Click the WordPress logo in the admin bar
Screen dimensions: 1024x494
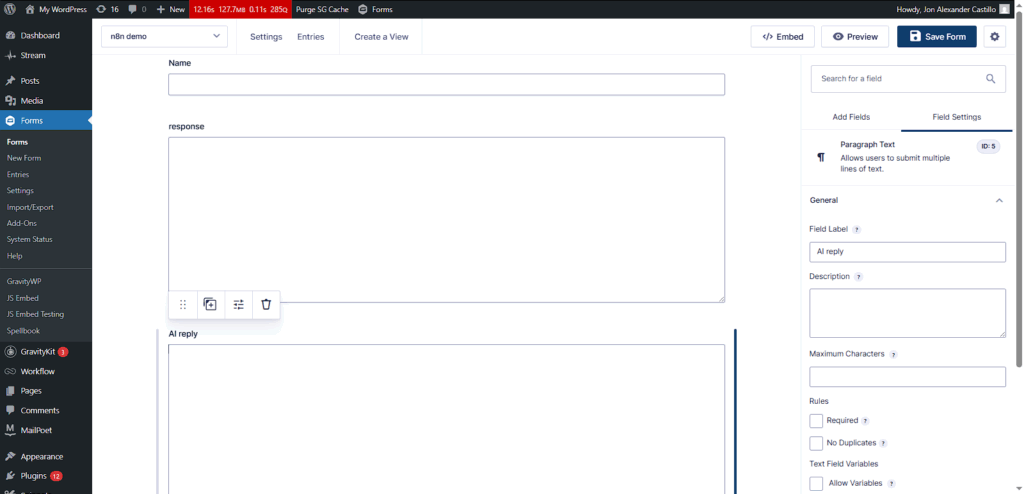pos(10,9)
